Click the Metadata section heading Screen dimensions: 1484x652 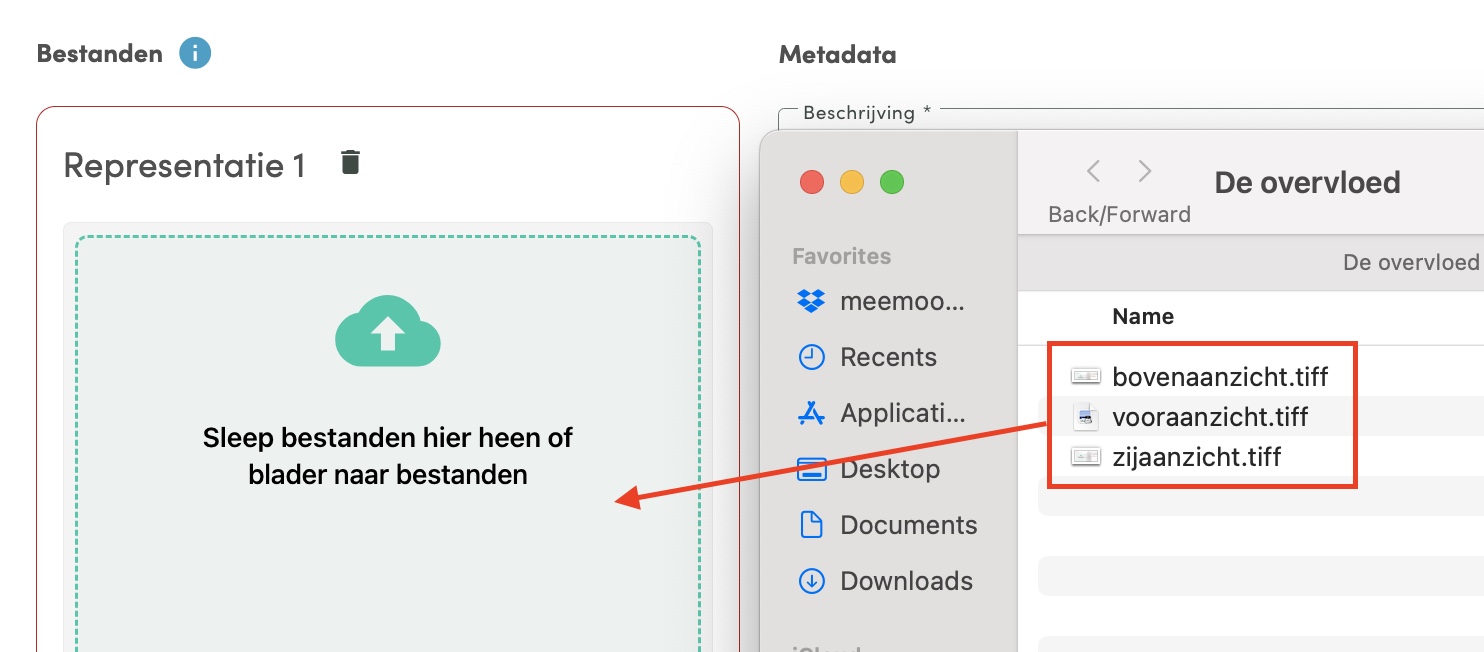click(x=837, y=54)
